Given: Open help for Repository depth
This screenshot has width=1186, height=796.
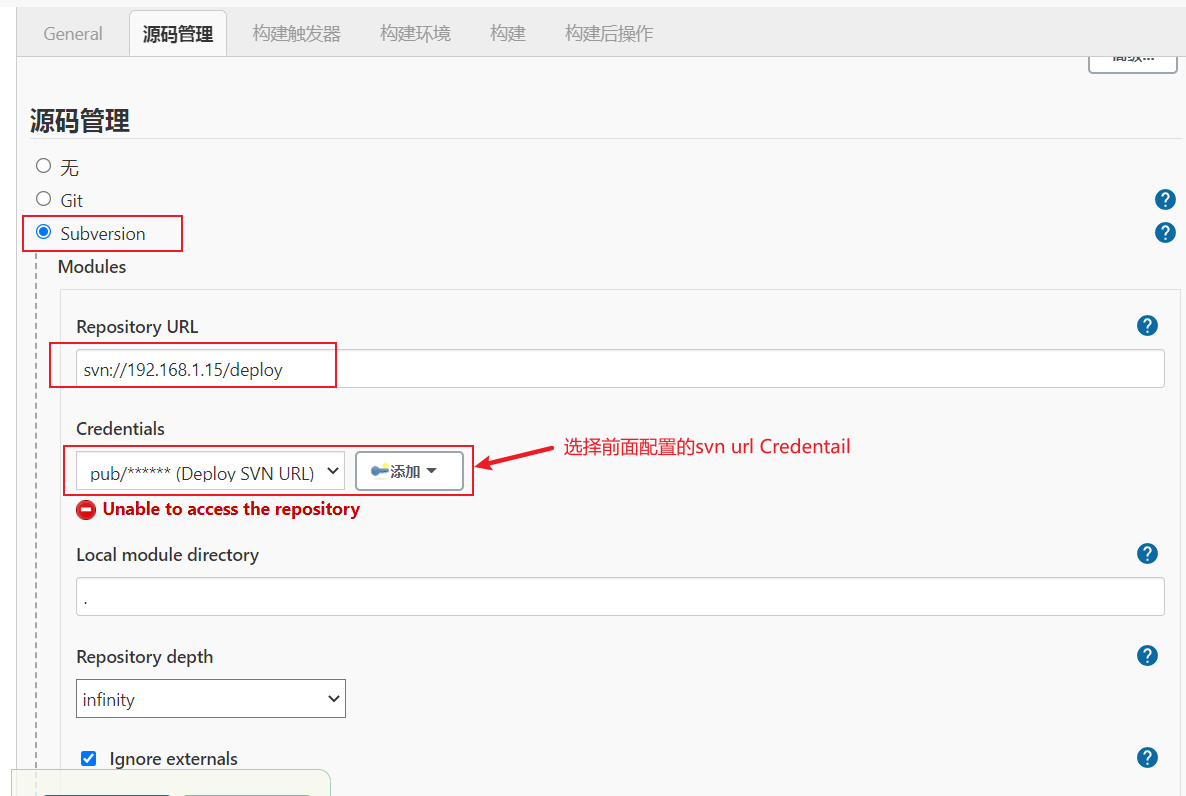Looking at the screenshot, I should point(1147,655).
